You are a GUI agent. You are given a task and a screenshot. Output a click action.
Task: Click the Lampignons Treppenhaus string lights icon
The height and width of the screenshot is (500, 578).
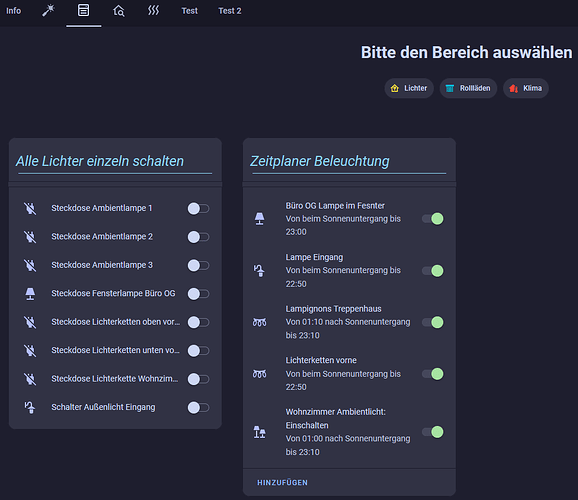(260, 322)
